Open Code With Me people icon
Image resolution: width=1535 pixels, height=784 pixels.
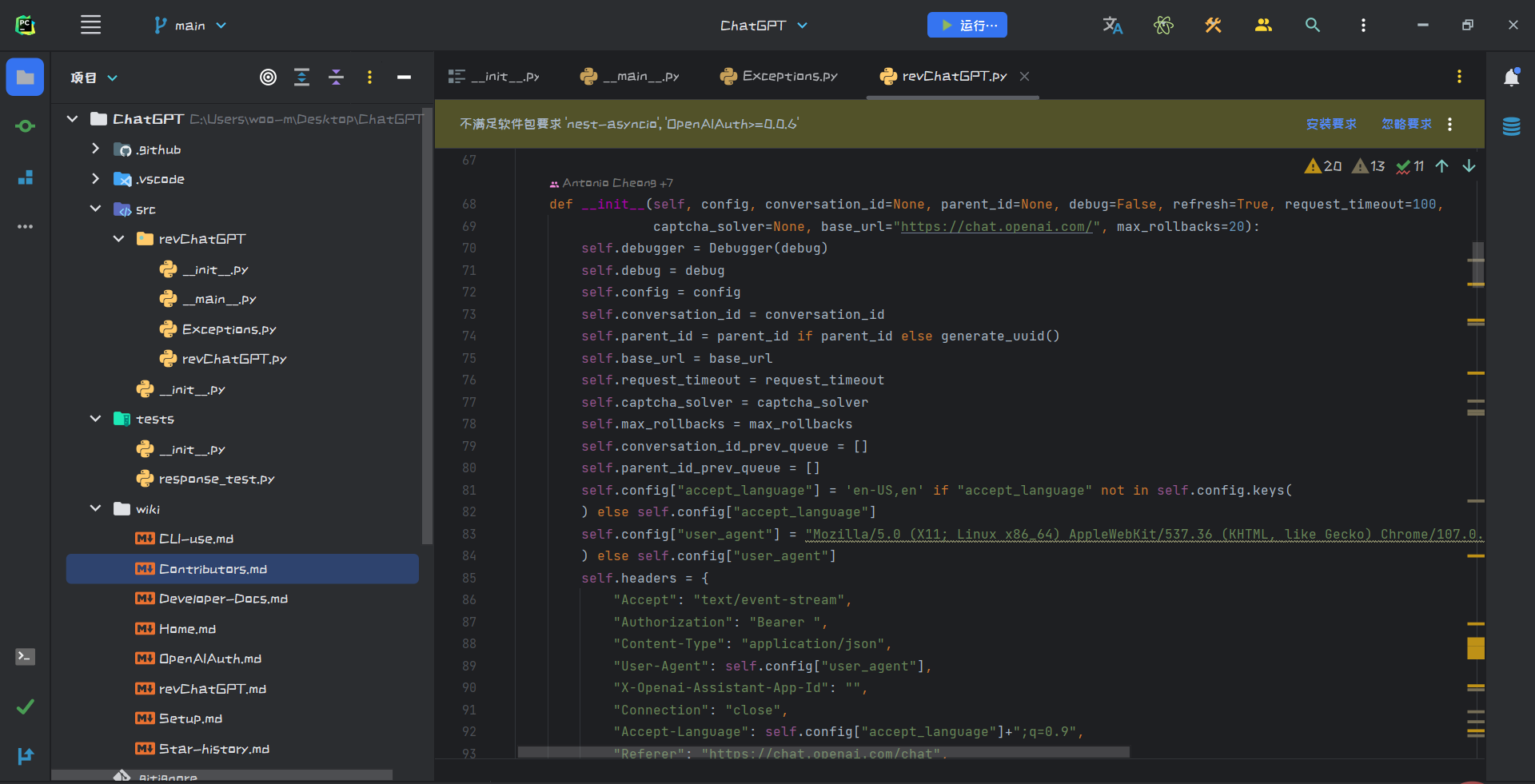tap(1263, 25)
